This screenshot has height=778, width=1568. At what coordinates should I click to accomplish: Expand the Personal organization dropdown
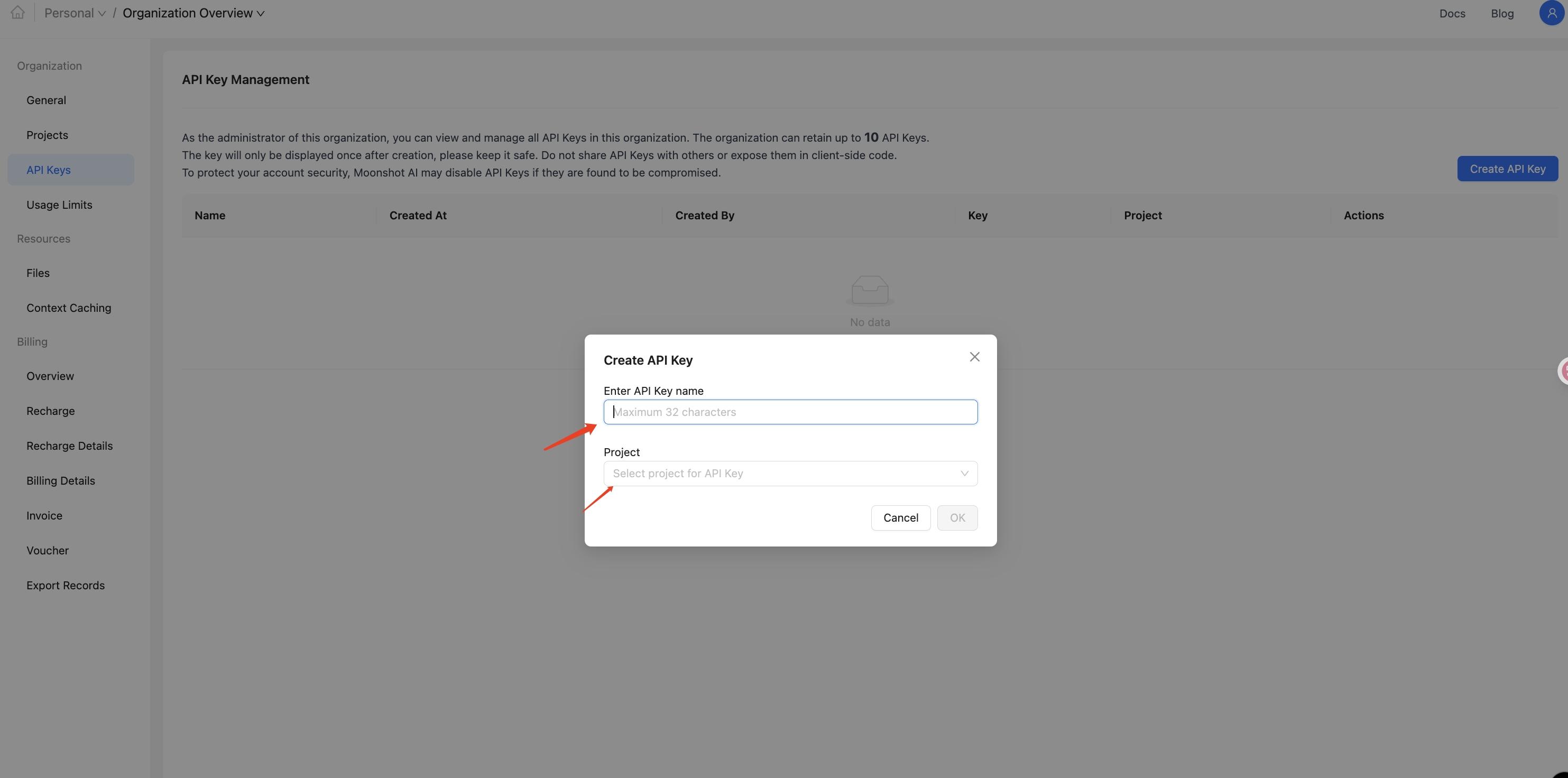coord(75,13)
